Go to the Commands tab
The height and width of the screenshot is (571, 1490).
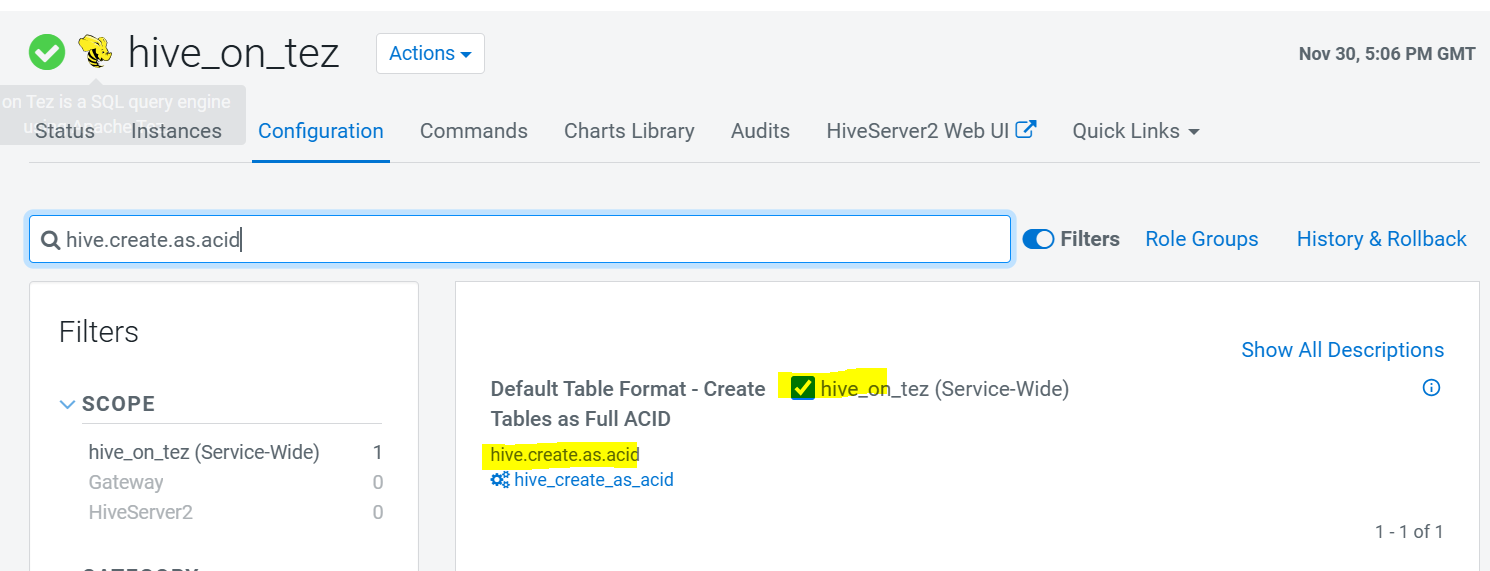point(474,131)
